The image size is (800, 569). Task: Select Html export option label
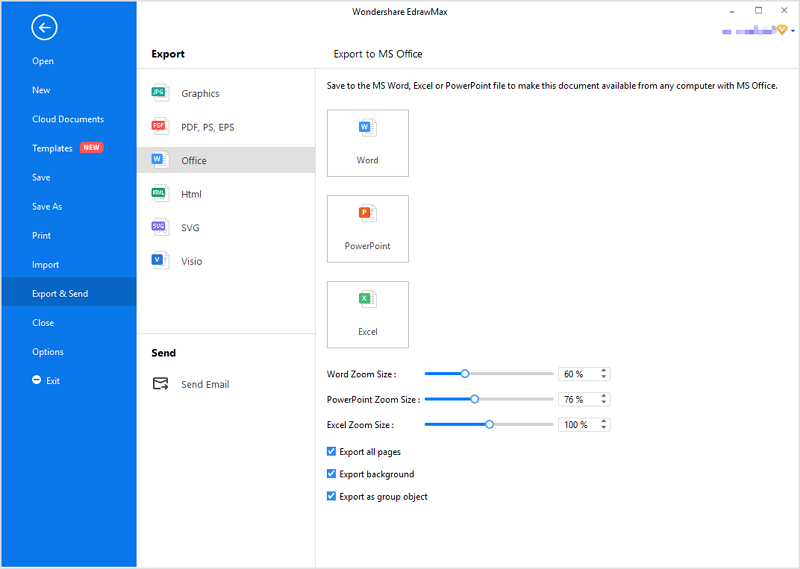point(191,194)
